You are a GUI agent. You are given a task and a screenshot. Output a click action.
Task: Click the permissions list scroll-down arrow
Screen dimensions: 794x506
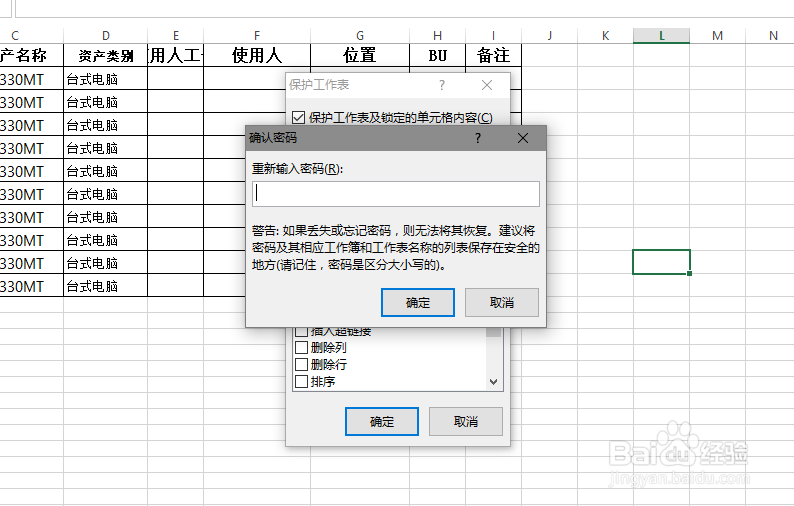coord(493,382)
